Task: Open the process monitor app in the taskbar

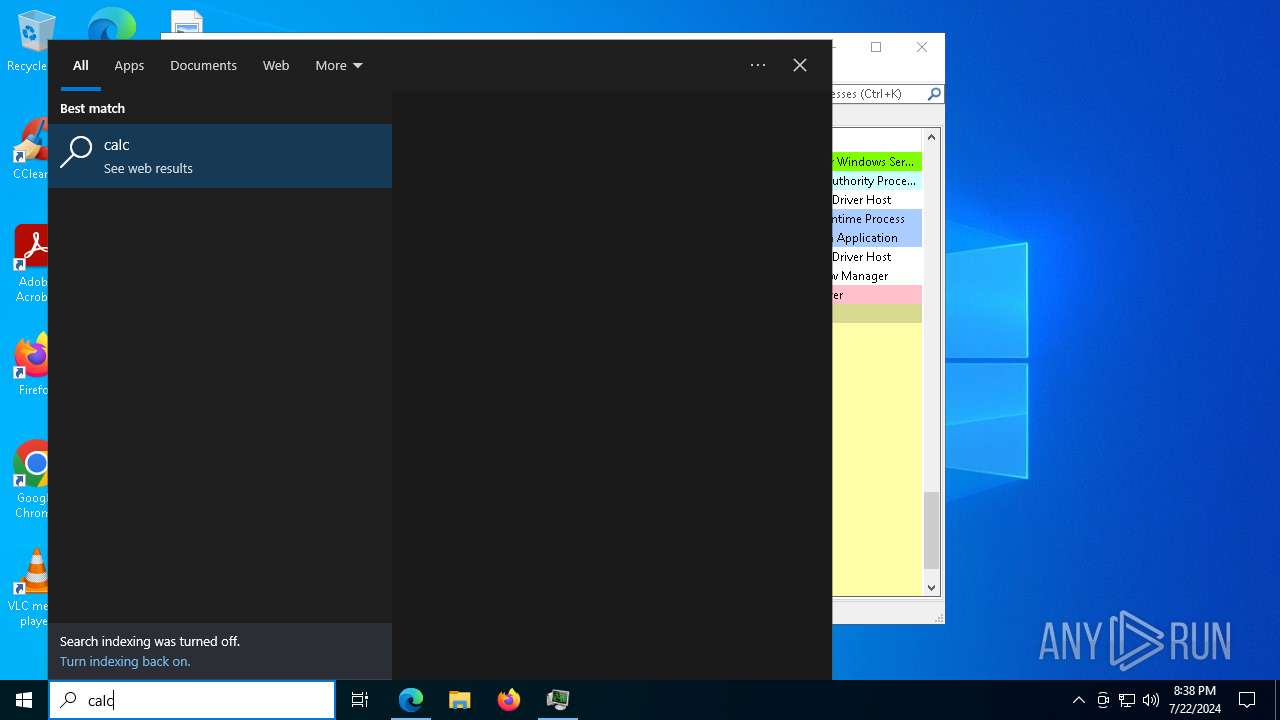Action: pyautogui.click(x=558, y=700)
